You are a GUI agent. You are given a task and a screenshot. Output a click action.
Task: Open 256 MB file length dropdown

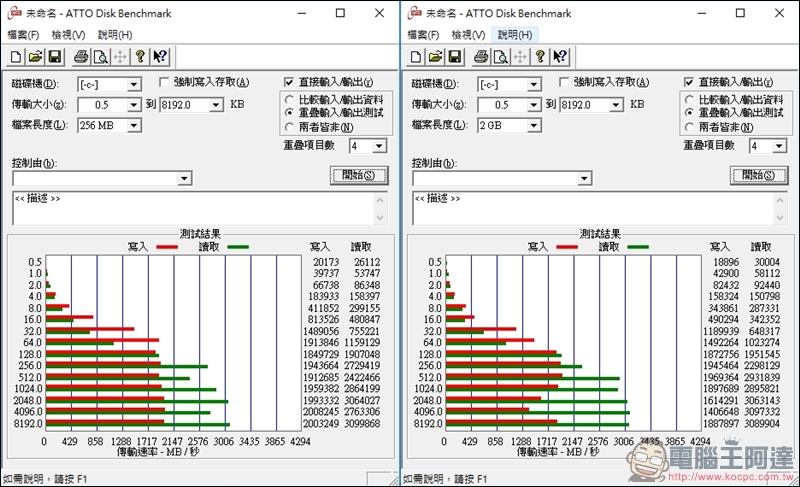[134, 125]
